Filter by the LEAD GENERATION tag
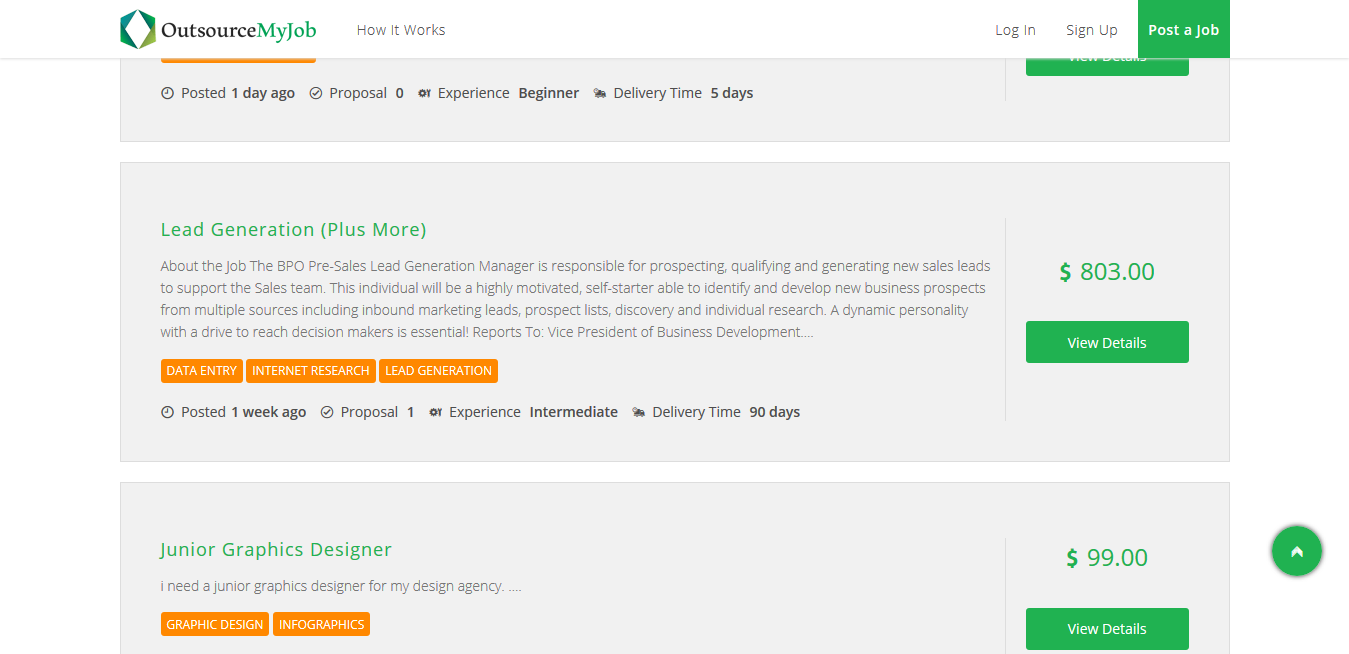Viewport: 1349px width, 654px height. (438, 371)
